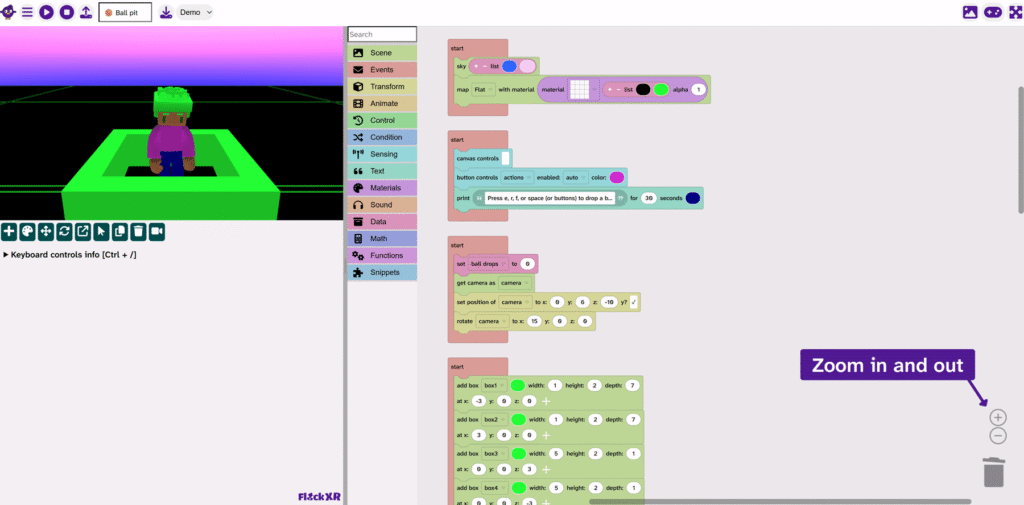The image size is (1024, 505).
Task: Select the pointer cursor tool
Action: tap(101, 231)
